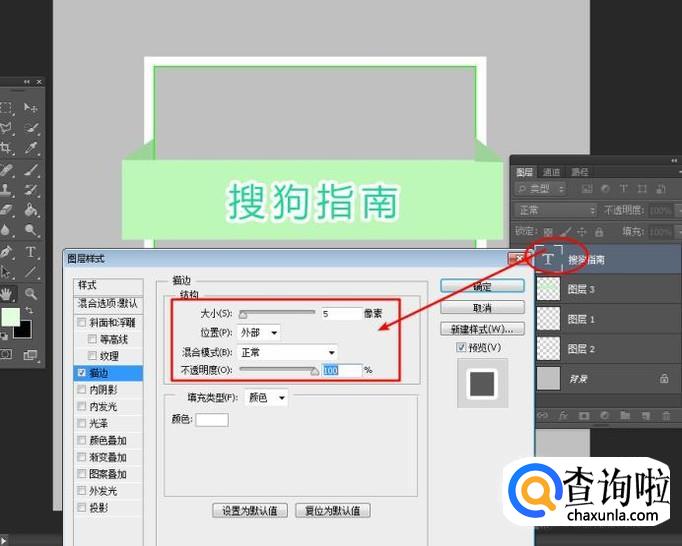The width and height of the screenshot is (682, 546).
Task: Select the Path Selection tool
Action: click(x=6, y=272)
